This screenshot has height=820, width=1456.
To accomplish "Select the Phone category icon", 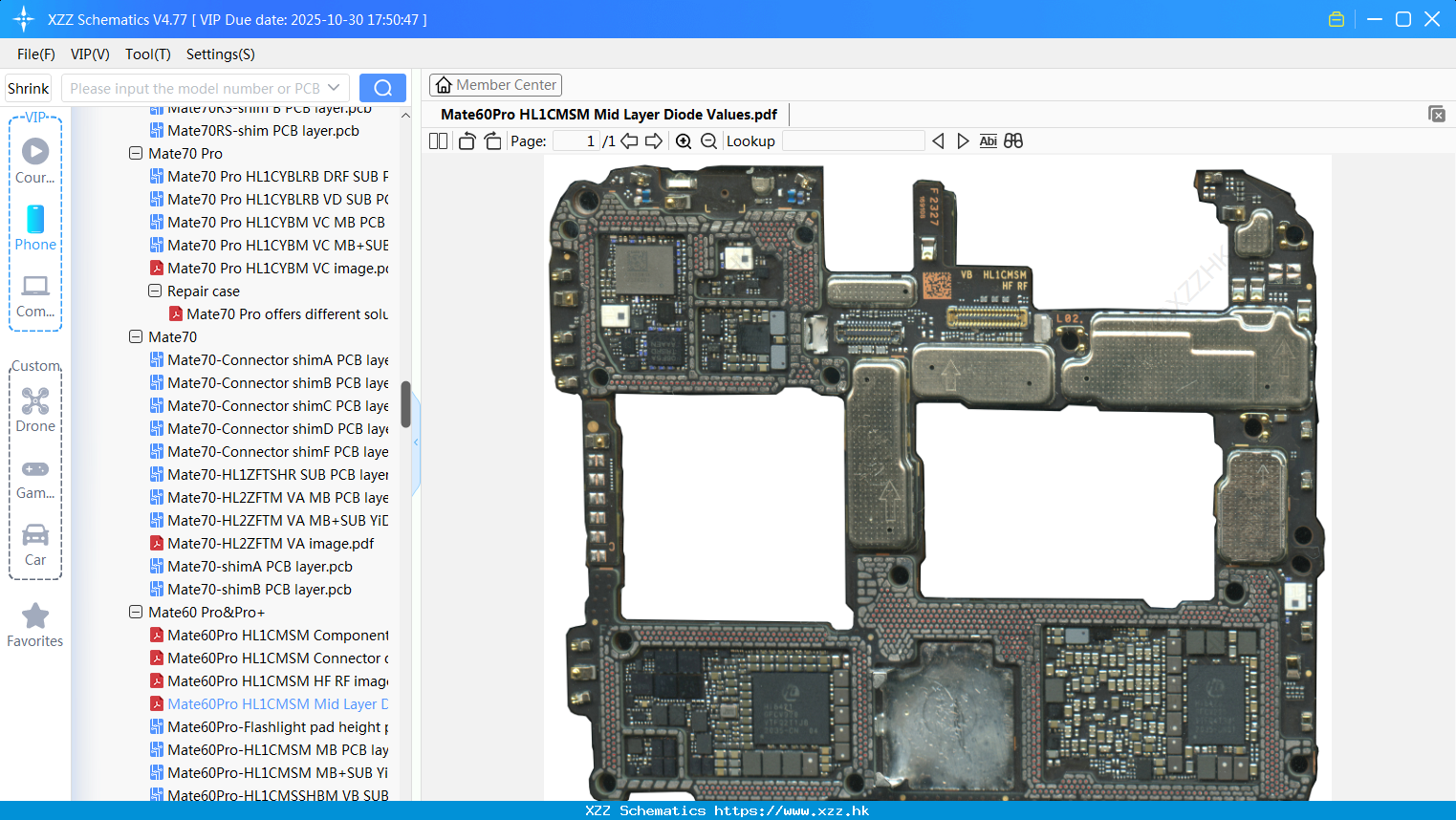I will (x=35, y=228).
